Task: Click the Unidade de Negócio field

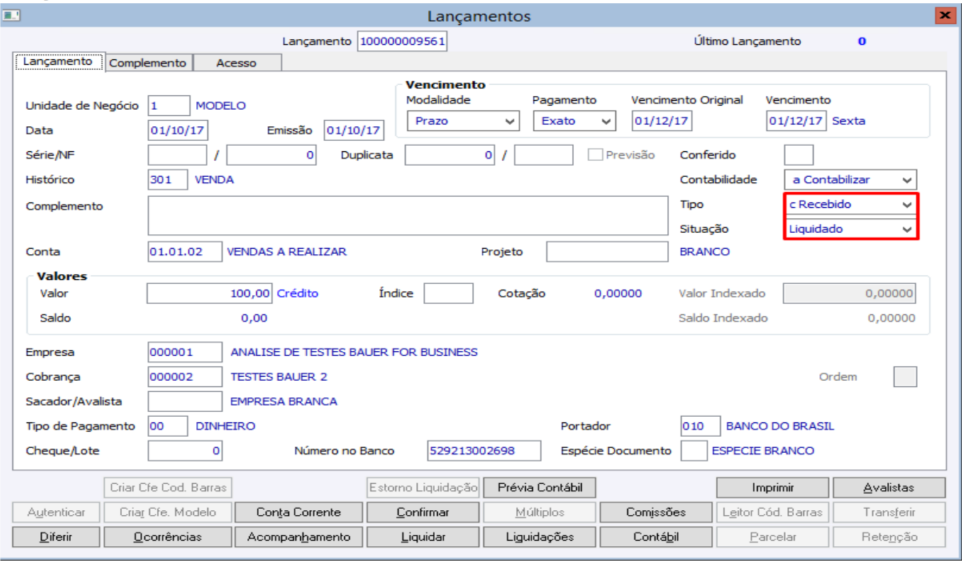Action: 169,106
